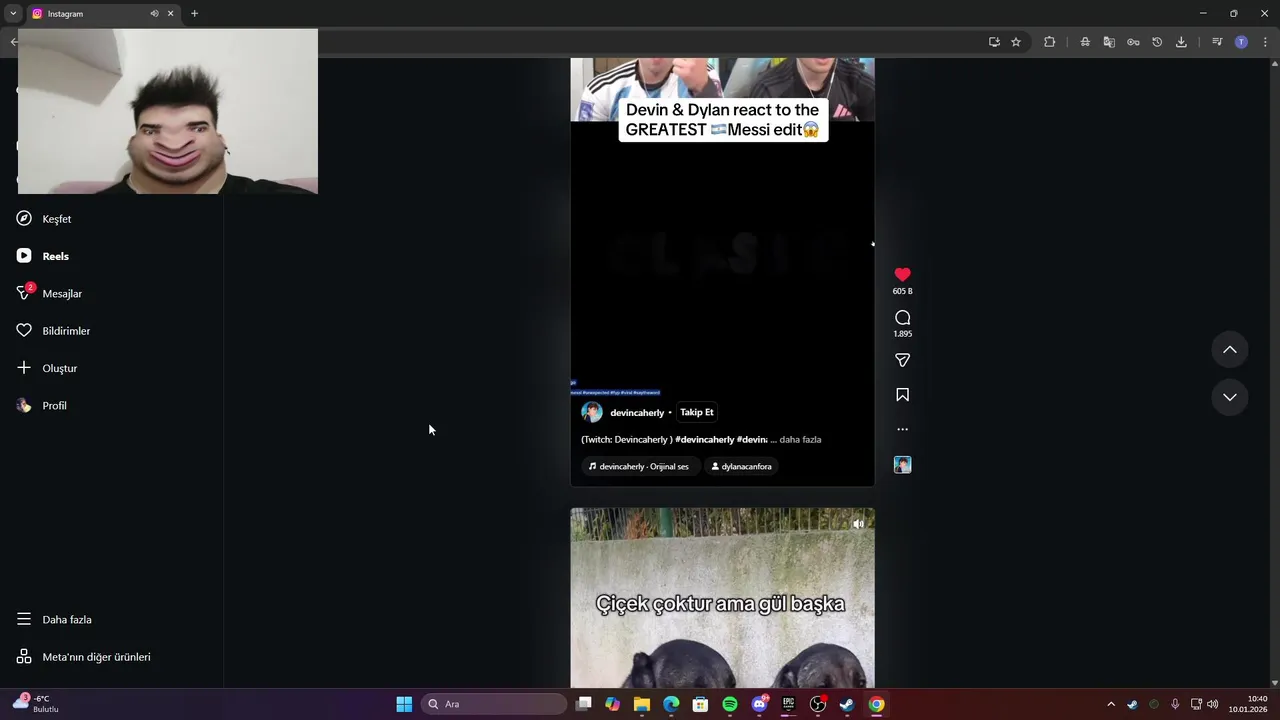Open the Chrome extensions puzzle menu

click(x=1049, y=42)
